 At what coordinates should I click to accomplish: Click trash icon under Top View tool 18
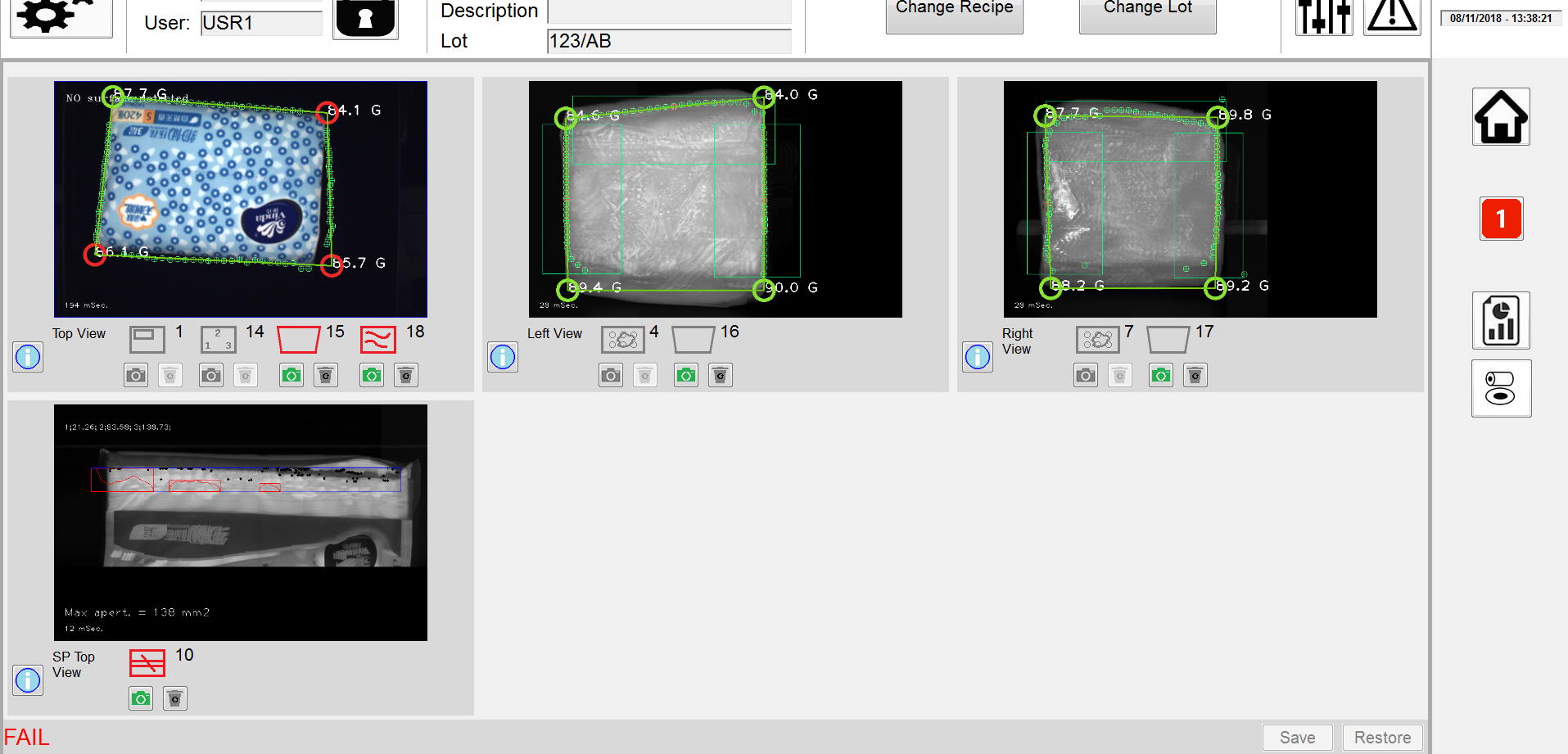[x=406, y=375]
